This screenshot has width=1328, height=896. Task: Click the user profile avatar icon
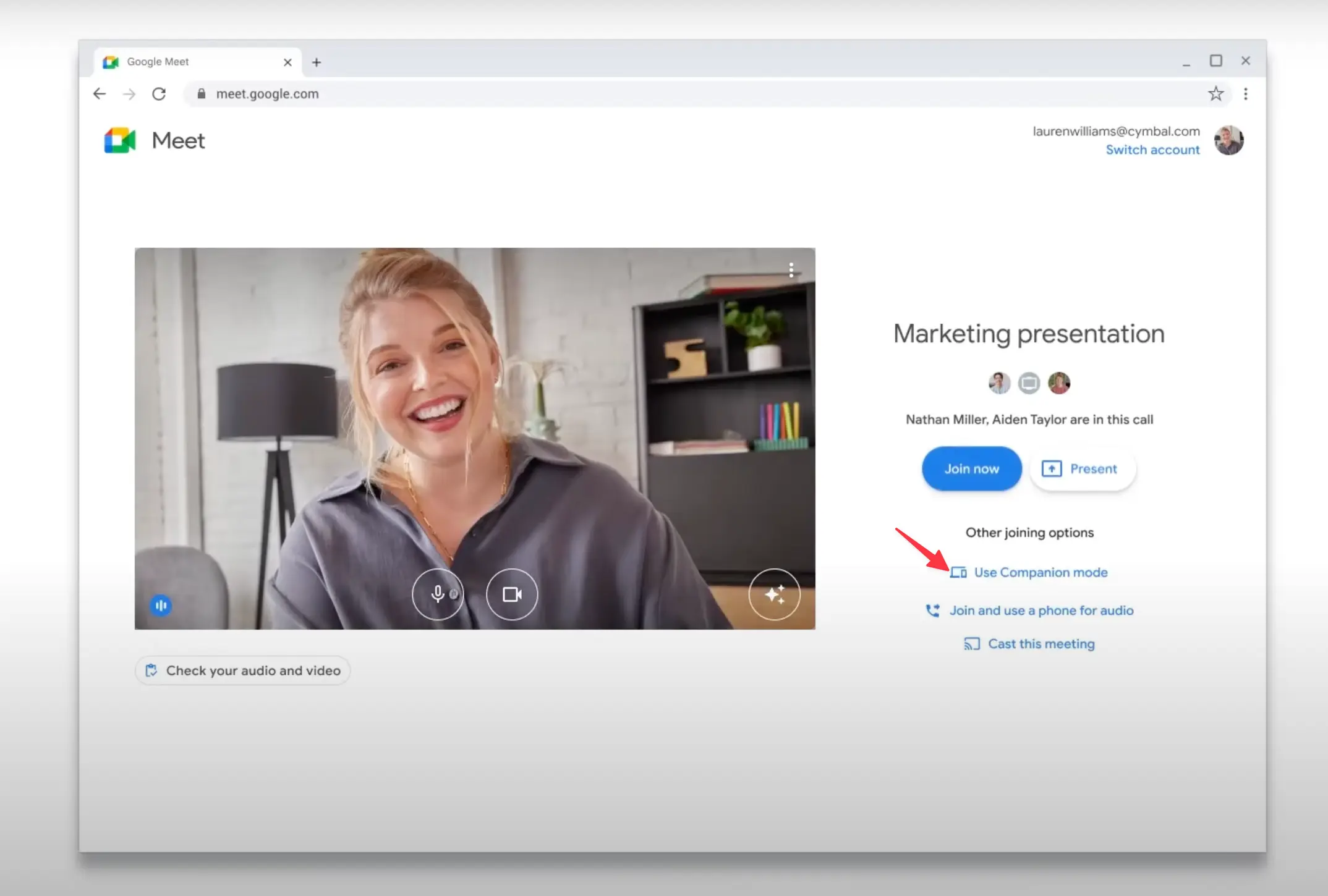[x=1228, y=140]
